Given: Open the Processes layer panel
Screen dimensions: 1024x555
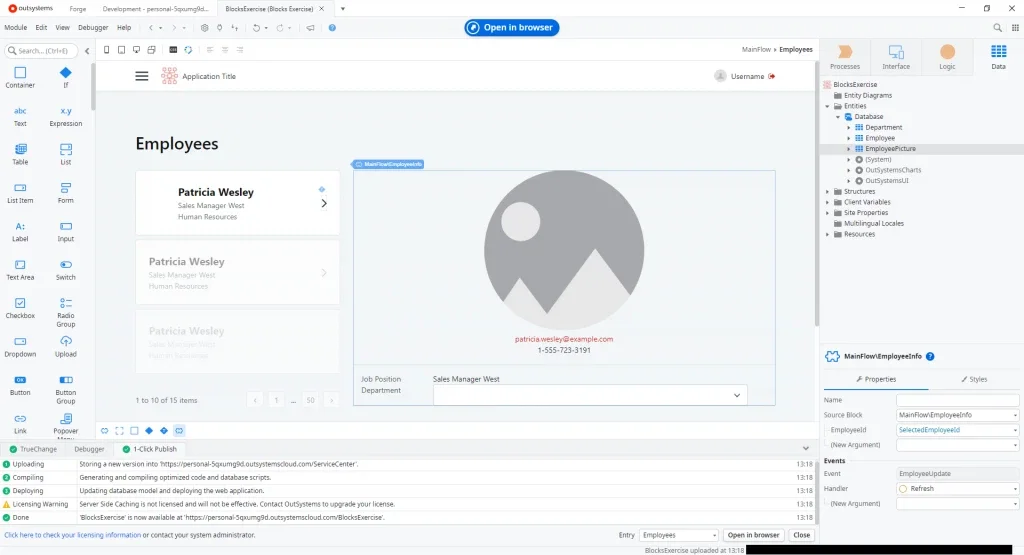Looking at the screenshot, I should pyautogui.click(x=845, y=55).
